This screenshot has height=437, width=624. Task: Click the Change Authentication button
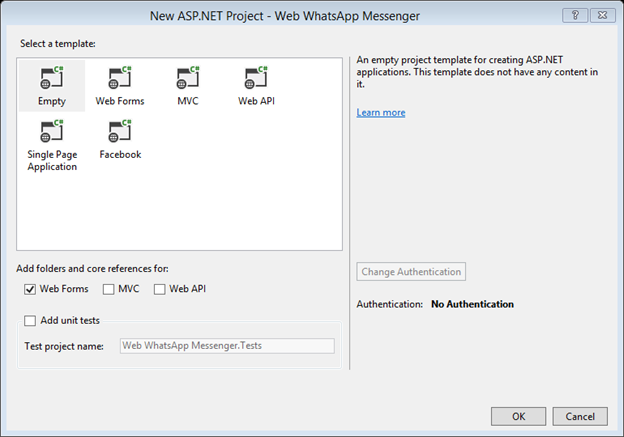click(411, 272)
